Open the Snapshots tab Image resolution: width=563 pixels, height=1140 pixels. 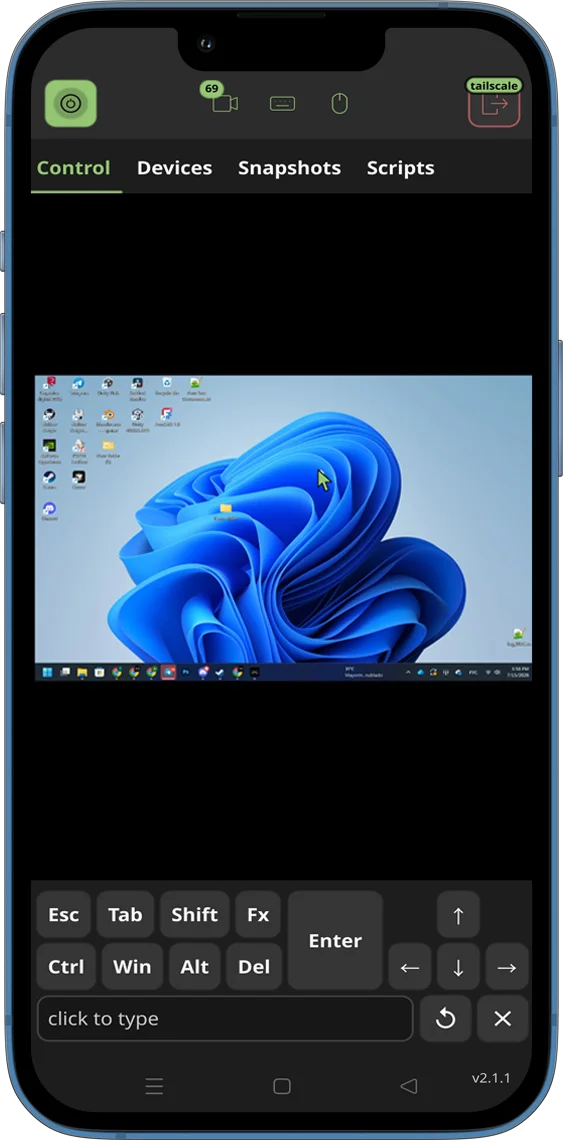click(x=290, y=168)
